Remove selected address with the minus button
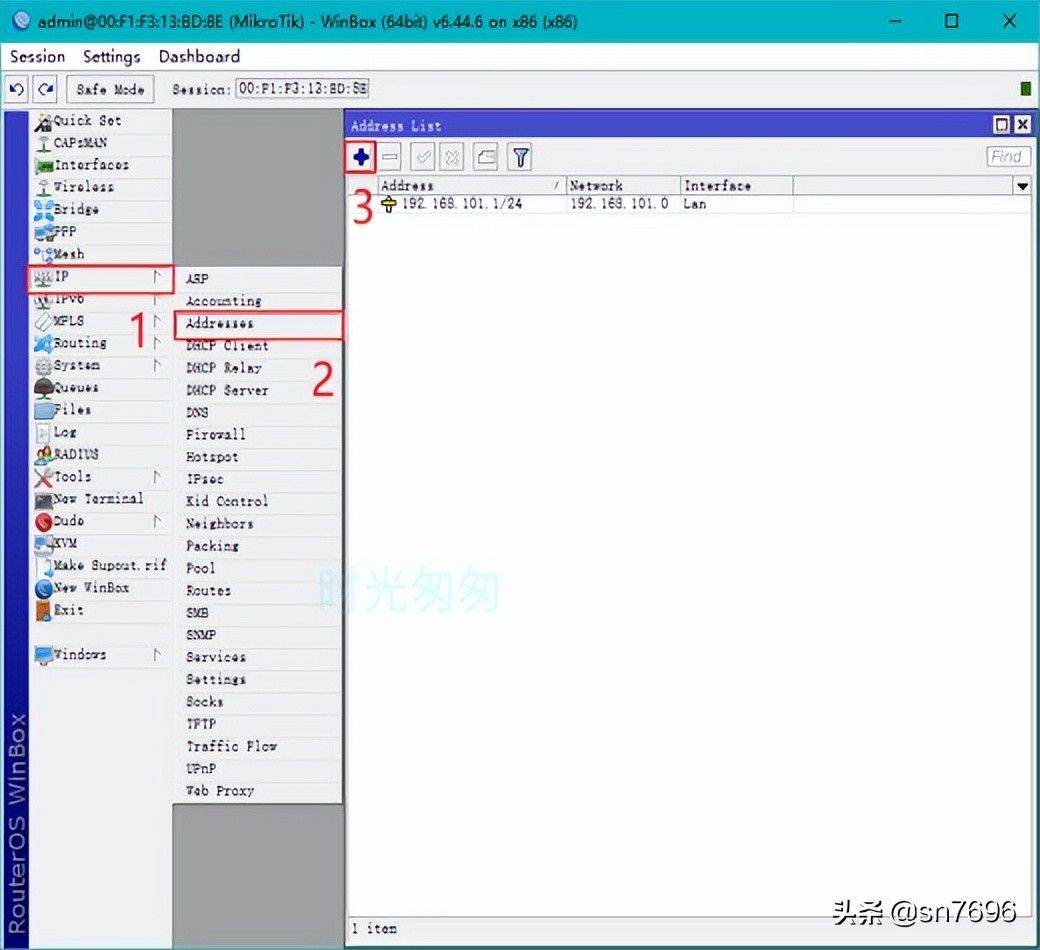Screen dimensions: 1040x950 (x=390, y=157)
